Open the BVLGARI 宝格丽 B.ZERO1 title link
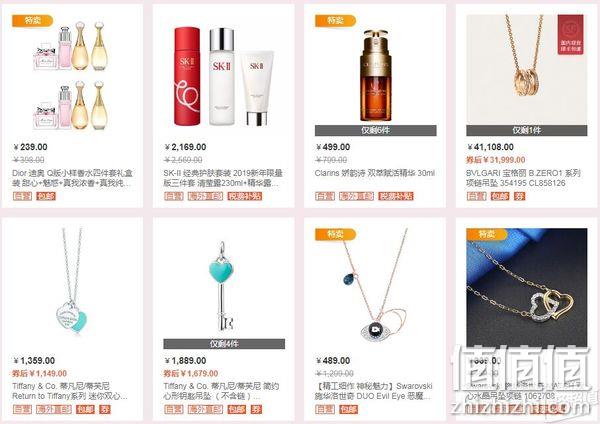The width and height of the screenshot is (600, 424). tap(523, 178)
